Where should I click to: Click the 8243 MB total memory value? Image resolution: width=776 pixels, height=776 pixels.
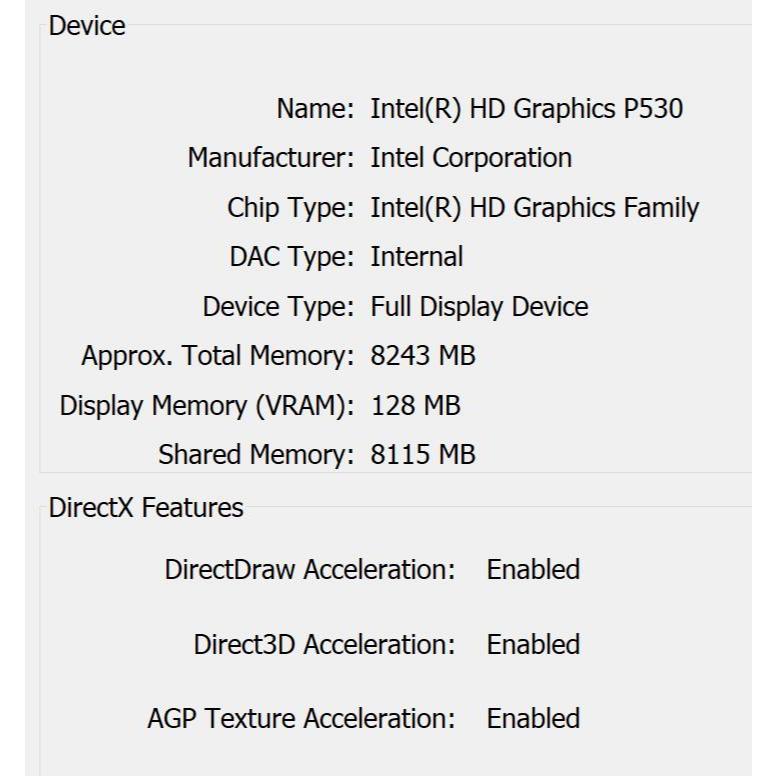click(423, 356)
